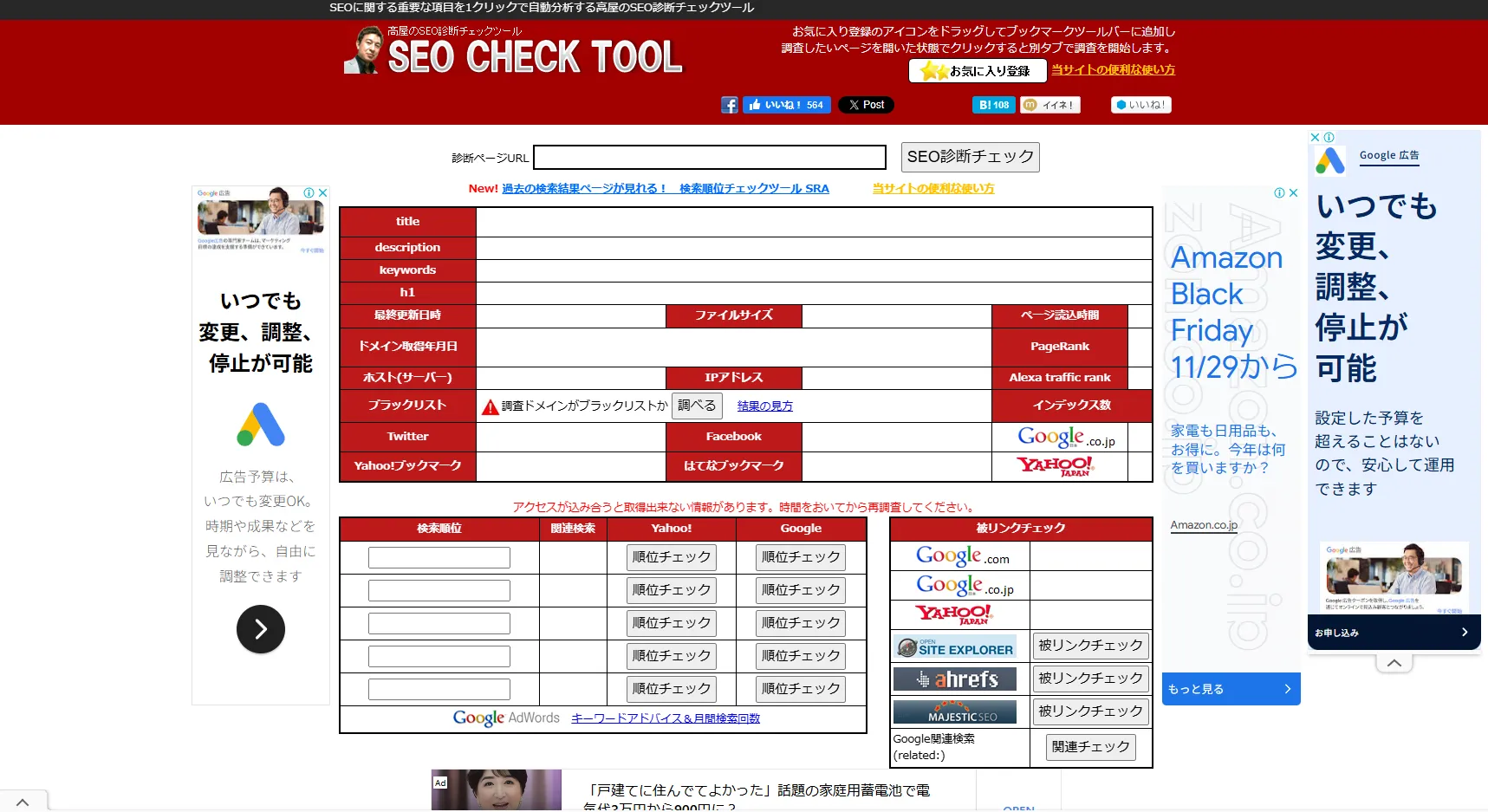Image resolution: width=1488 pixels, height=812 pixels.
Task: Close the Amazon Black Friday ad with X icon
Action: click(x=1294, y=193)
